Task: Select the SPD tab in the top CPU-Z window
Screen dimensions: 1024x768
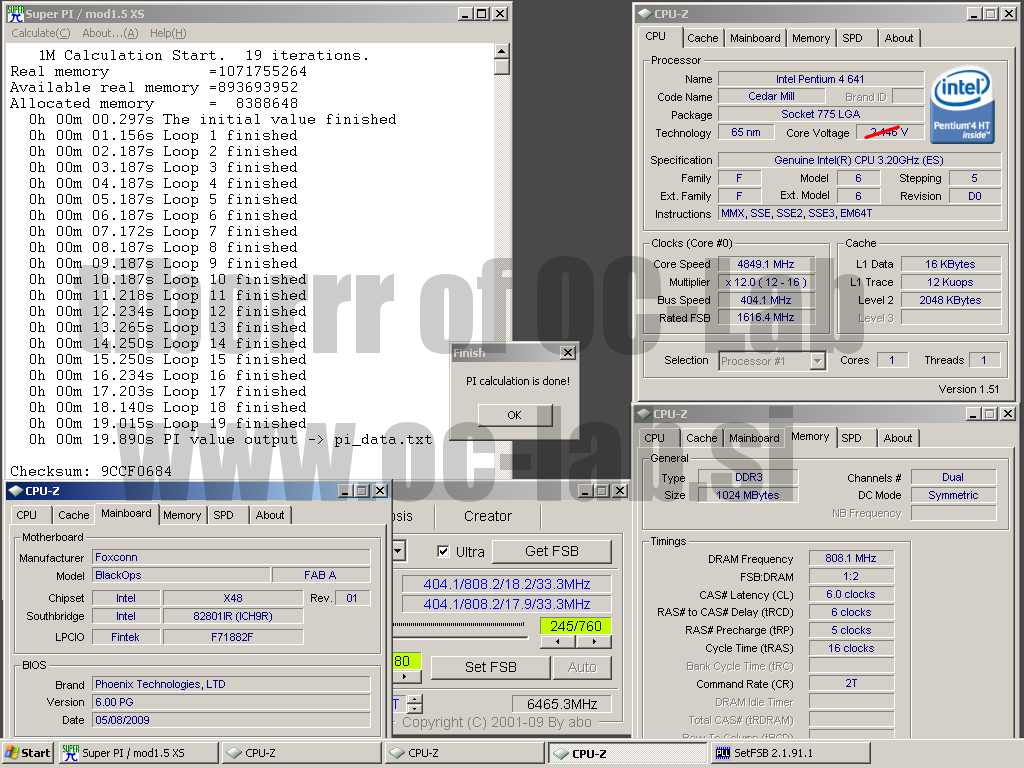Action: (852, 38)
